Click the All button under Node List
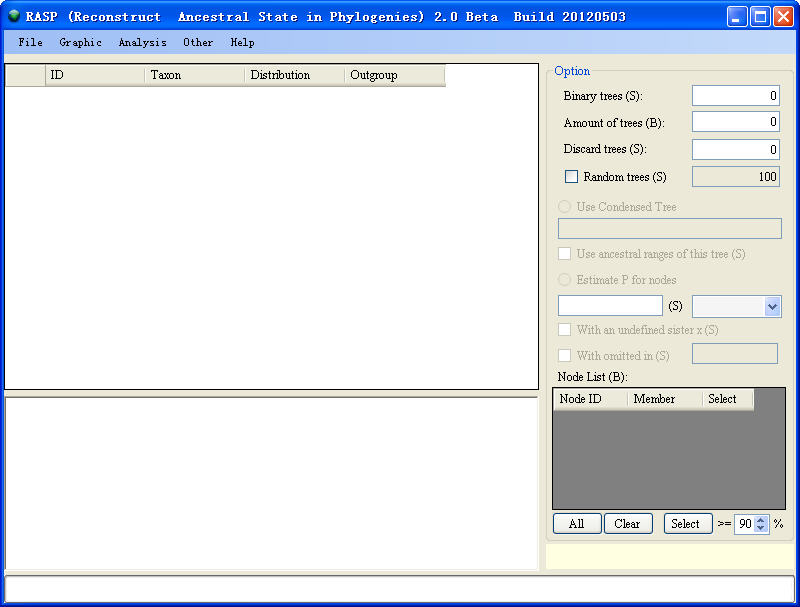The image size is (800, 607). coord(577,524)
